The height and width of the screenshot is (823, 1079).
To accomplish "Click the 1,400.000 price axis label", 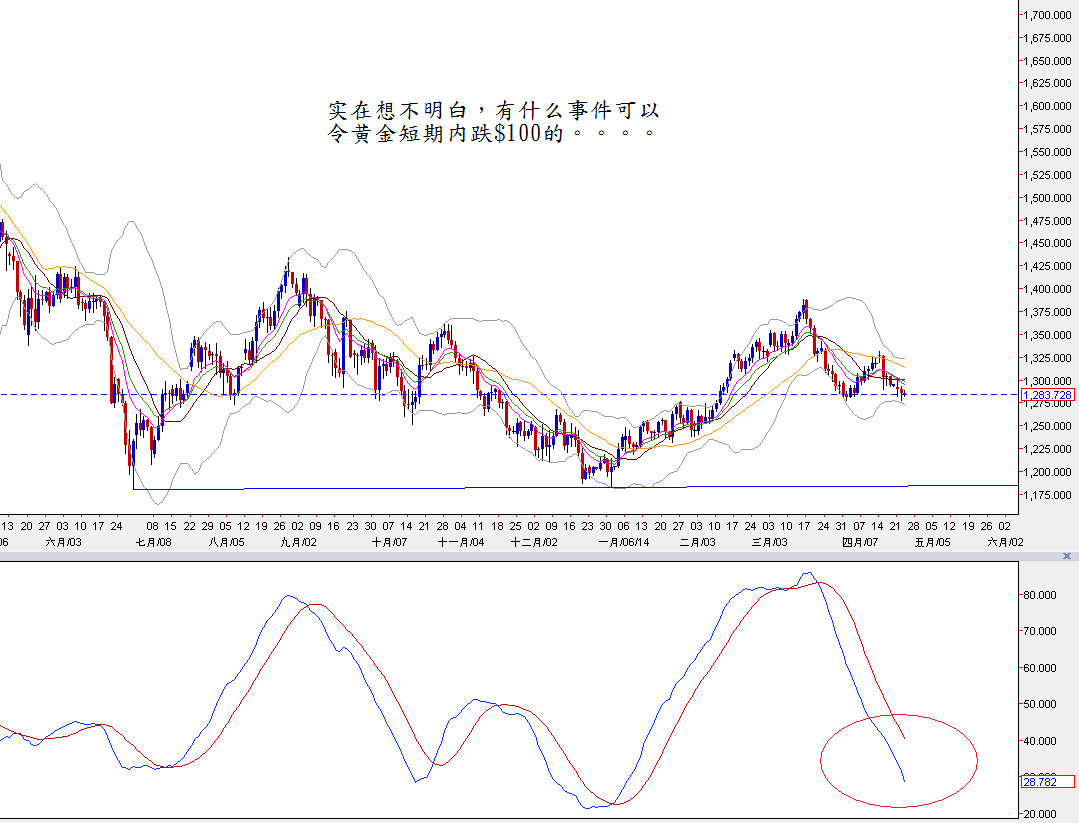I will coord(1047,289).
